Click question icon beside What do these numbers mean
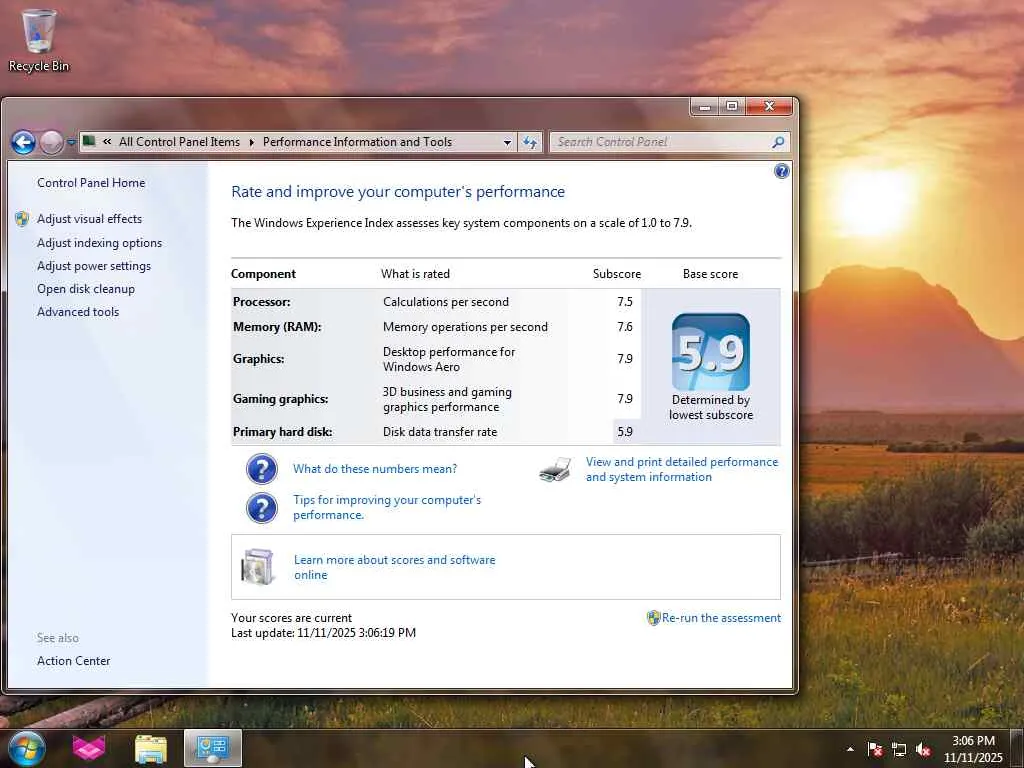This screenshot has height=768, width=1024. point(261,469)
